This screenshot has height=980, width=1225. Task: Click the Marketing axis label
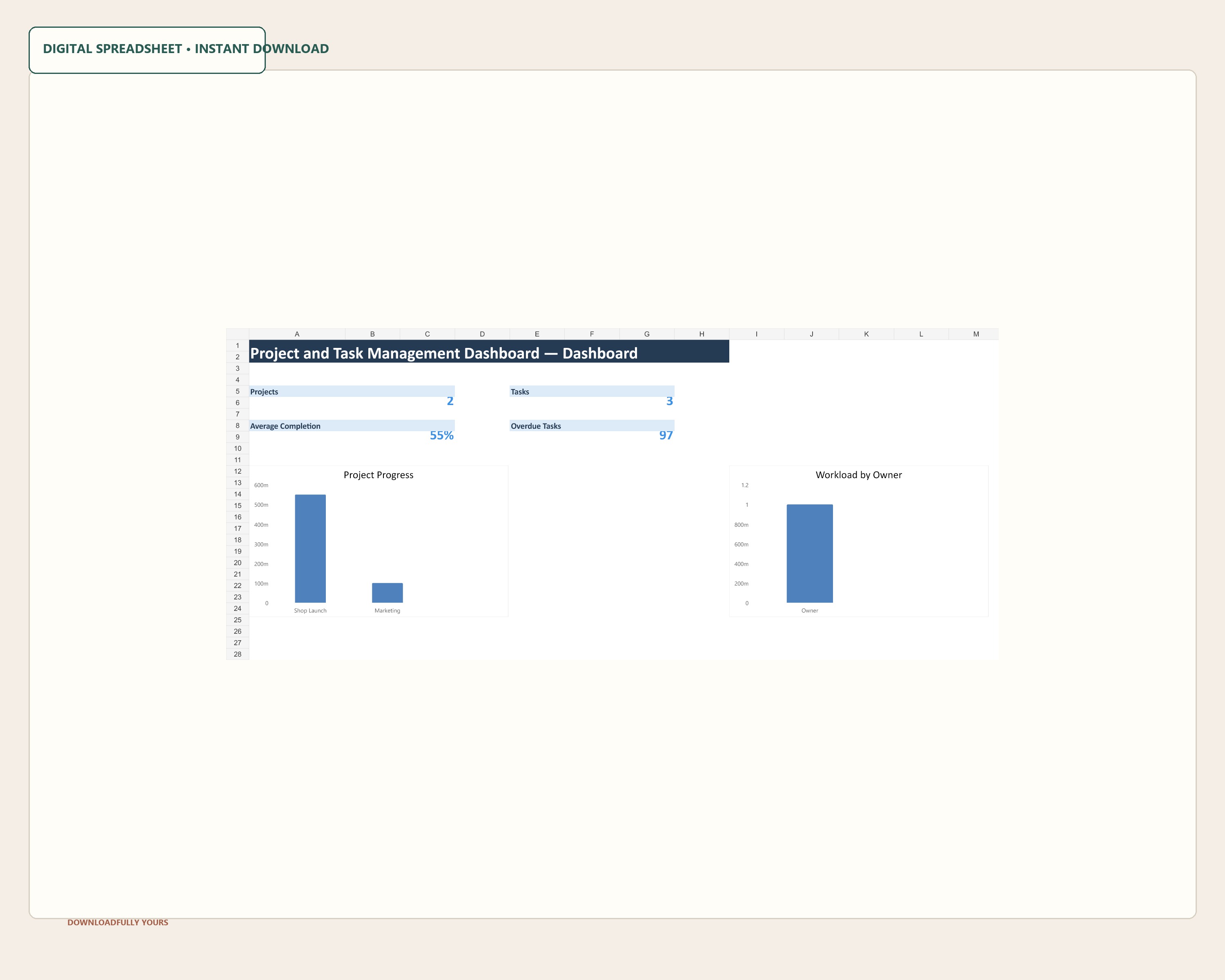388,611
